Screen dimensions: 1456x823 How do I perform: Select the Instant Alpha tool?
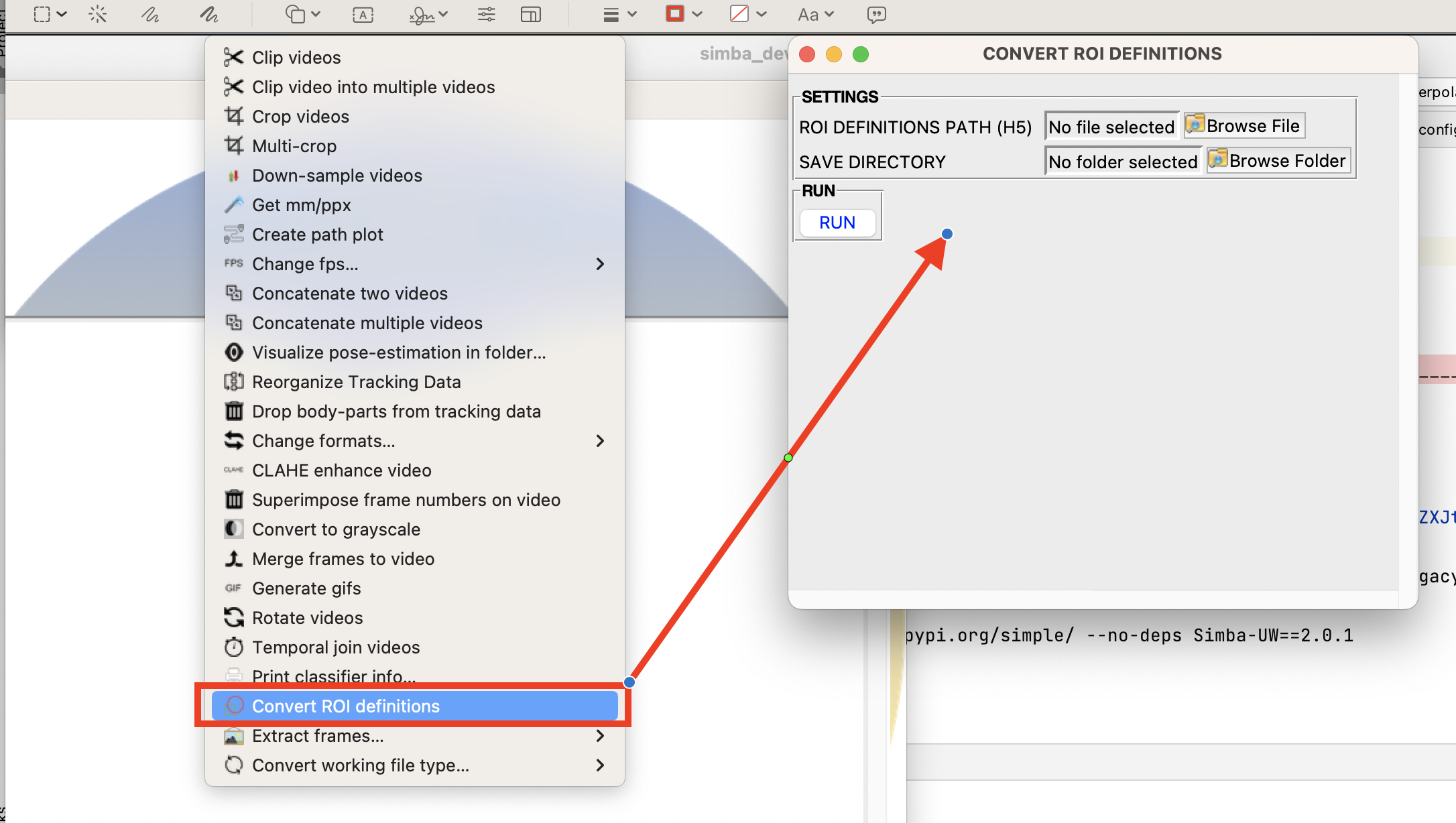point(98,14)
